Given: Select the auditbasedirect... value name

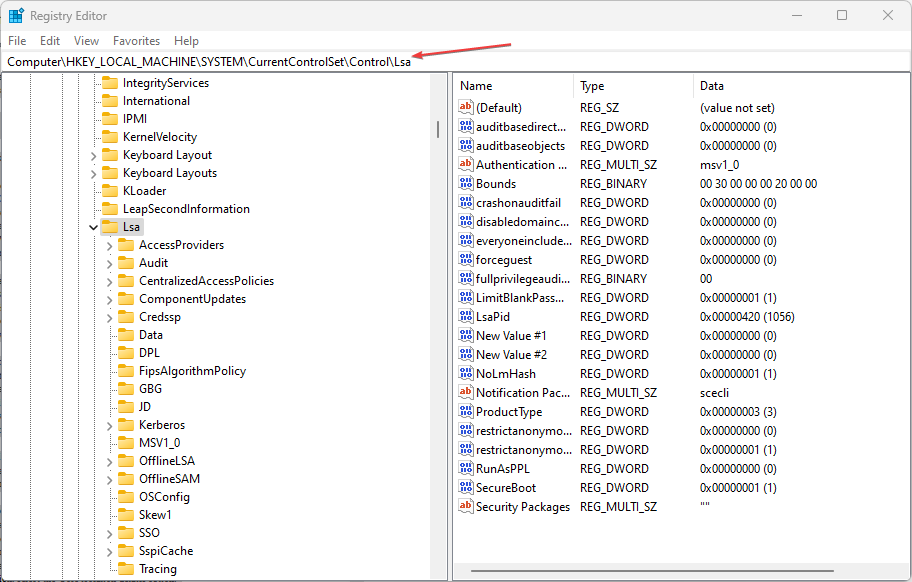Looking at the screenshot, I should point(521,127).
